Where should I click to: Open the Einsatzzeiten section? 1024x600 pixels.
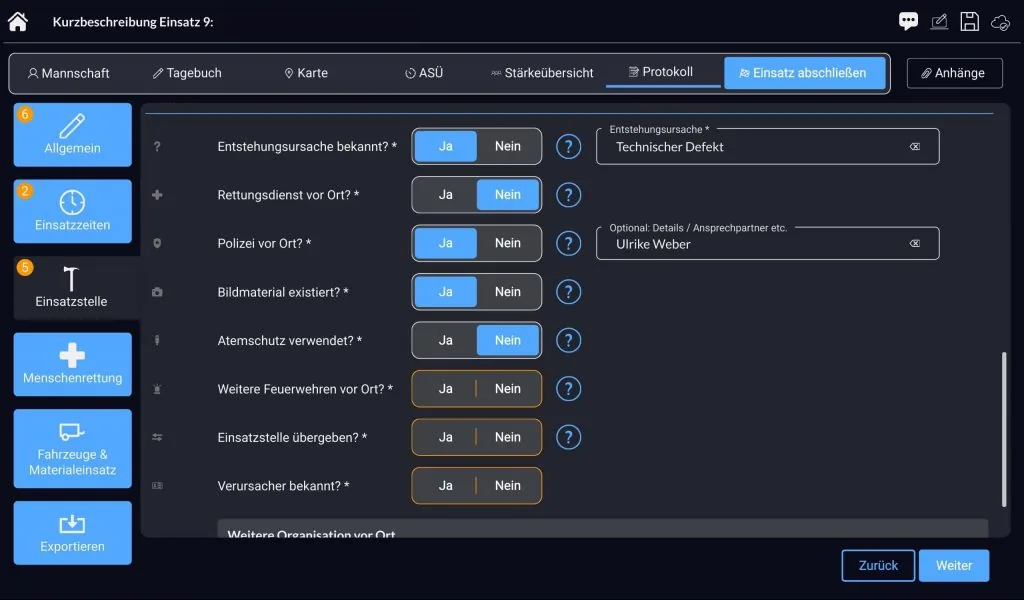click(72, 212)
